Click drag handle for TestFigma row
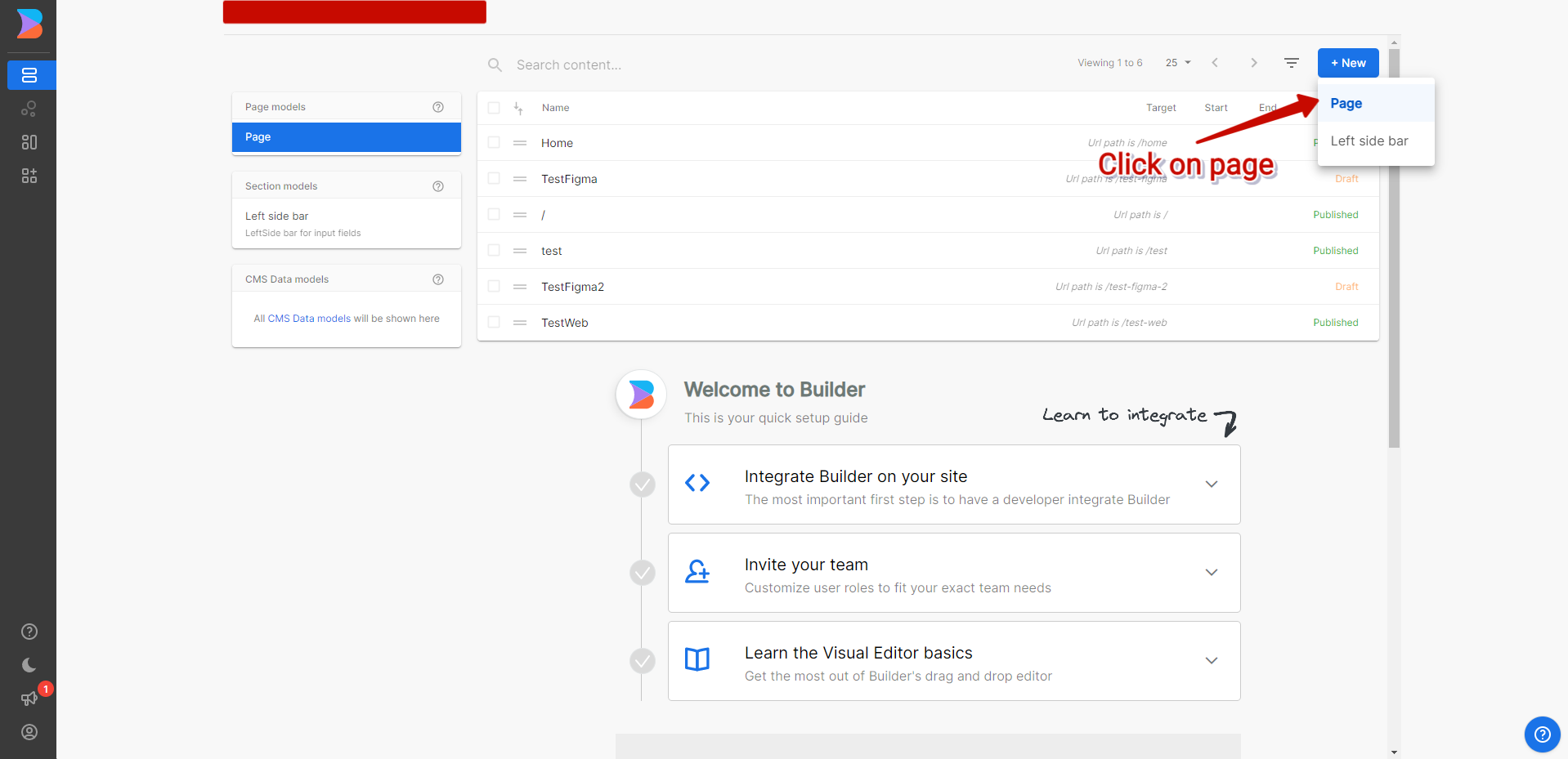 tap(520, 179)
